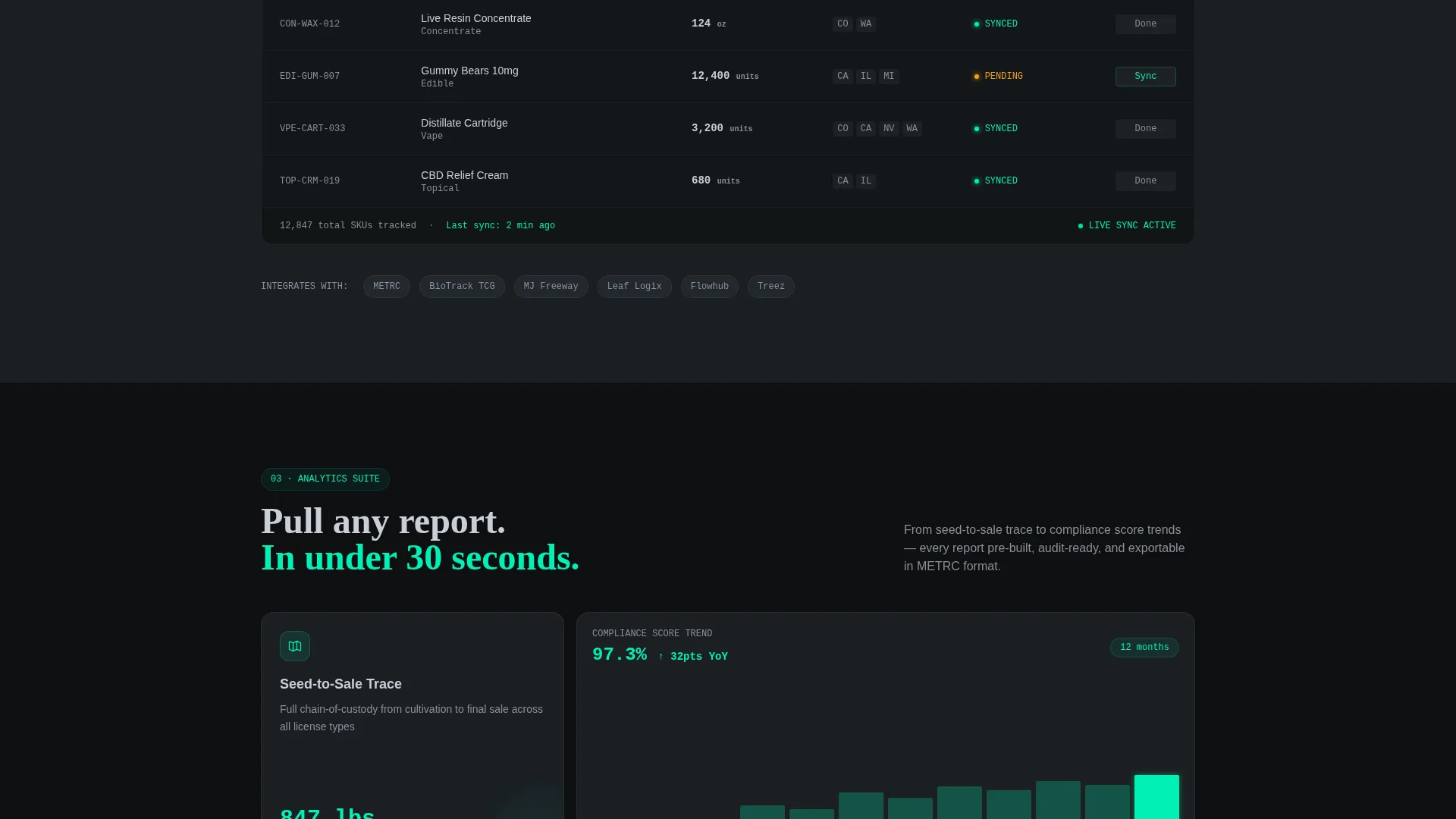Click SYNCED status on Live Resin Concentrate row
Viewport: 1456px width, 819px height.
(996, 24)
